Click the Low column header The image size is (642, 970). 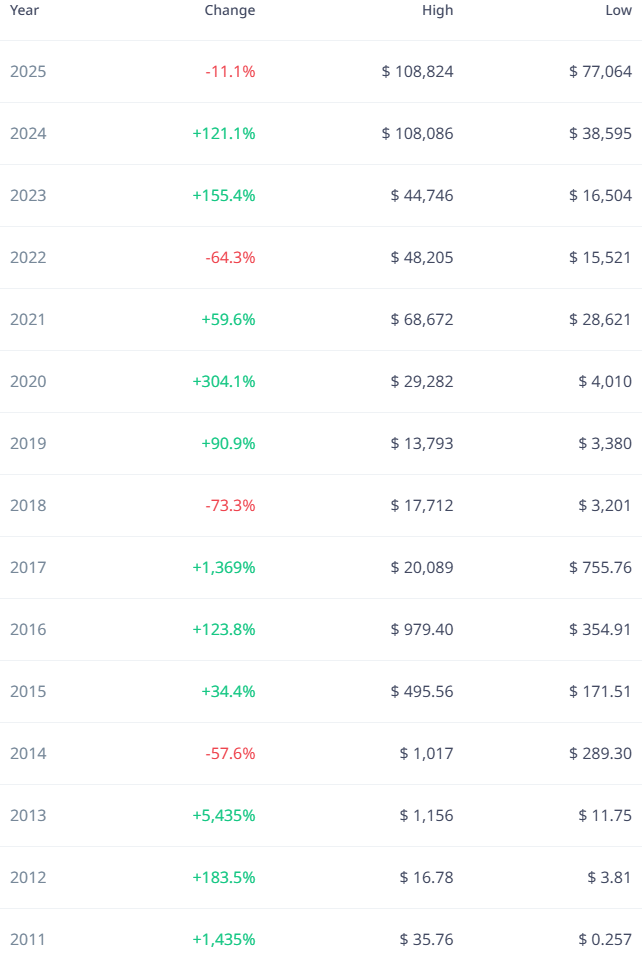tap(618, 11)
